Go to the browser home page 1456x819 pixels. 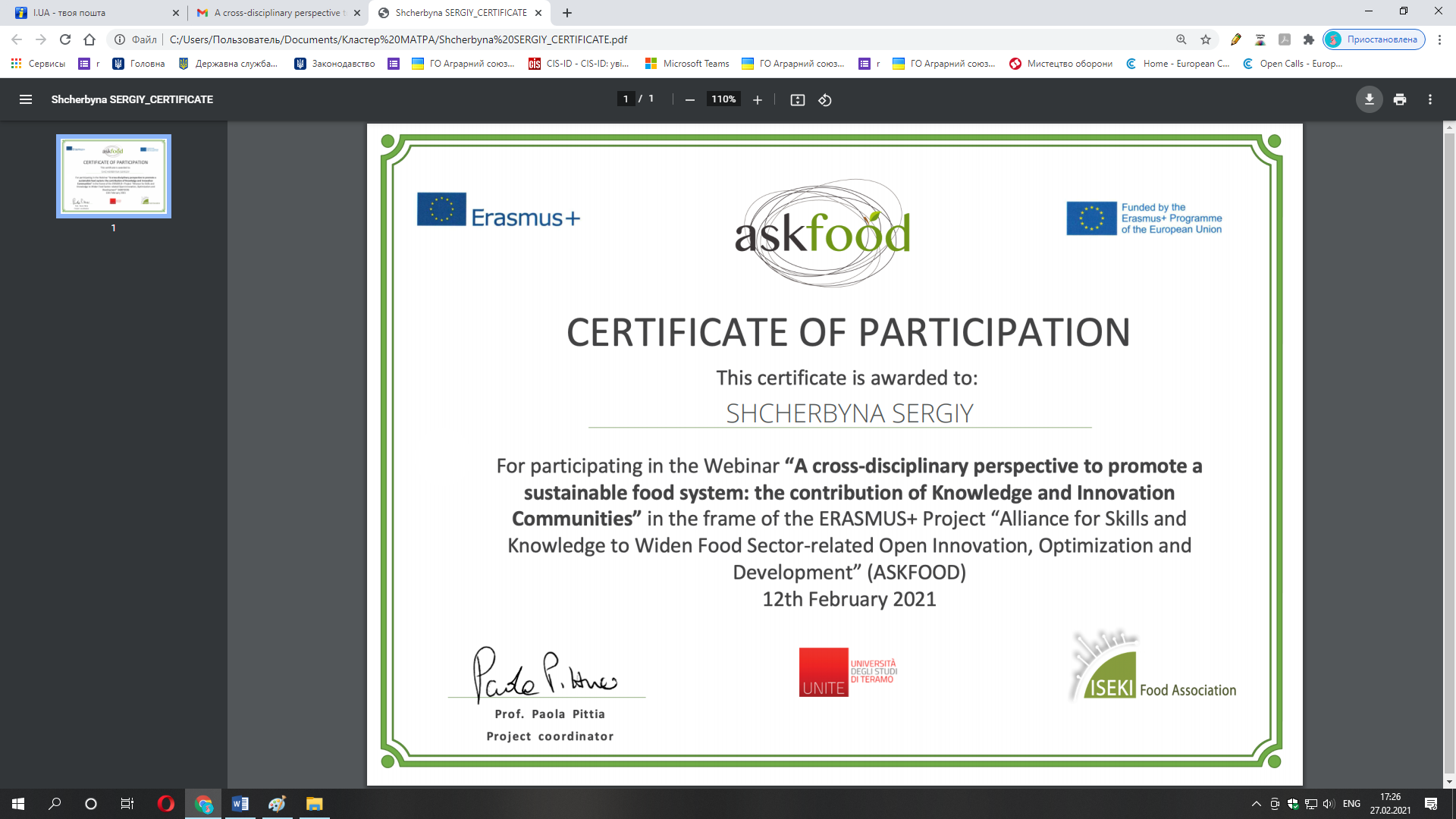click(89, 39)
